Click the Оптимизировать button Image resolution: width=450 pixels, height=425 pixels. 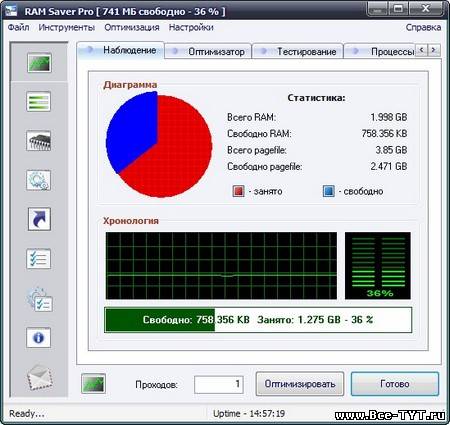[x=300, y=384]
